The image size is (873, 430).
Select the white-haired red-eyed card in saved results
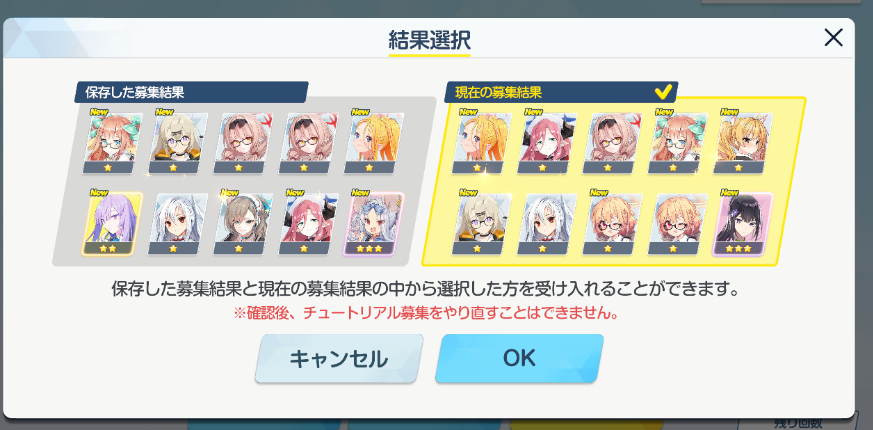(176, 224)
